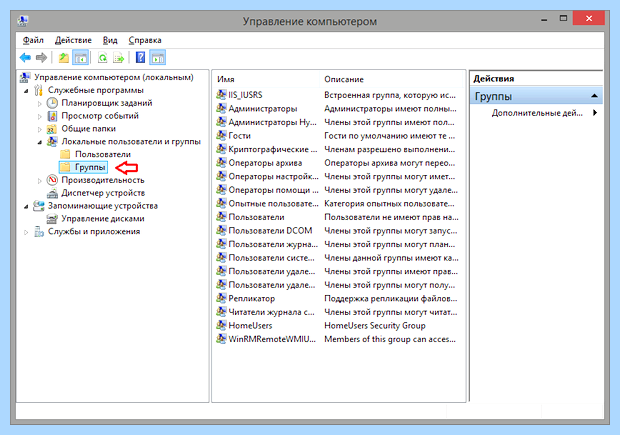
Task: Click the Refresh toolbar icon
Action: (102, 58)
